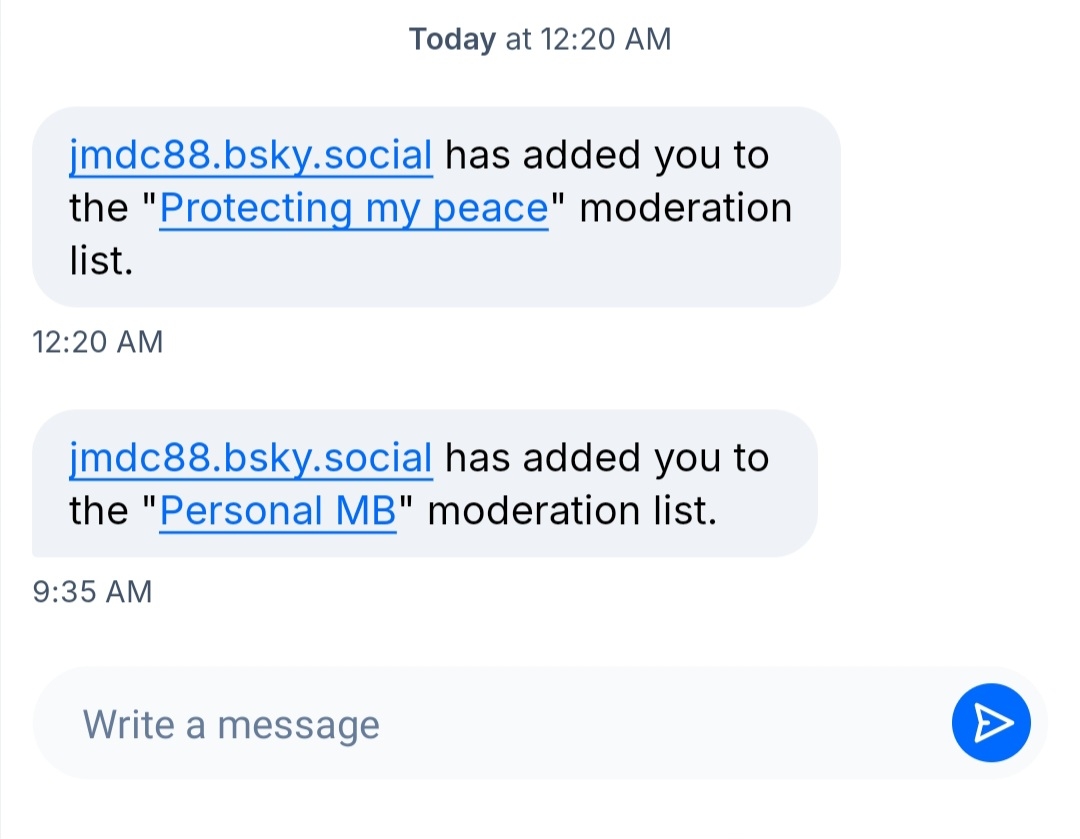
Task: Click the bold "Today" word in date header
Action: 452,40
